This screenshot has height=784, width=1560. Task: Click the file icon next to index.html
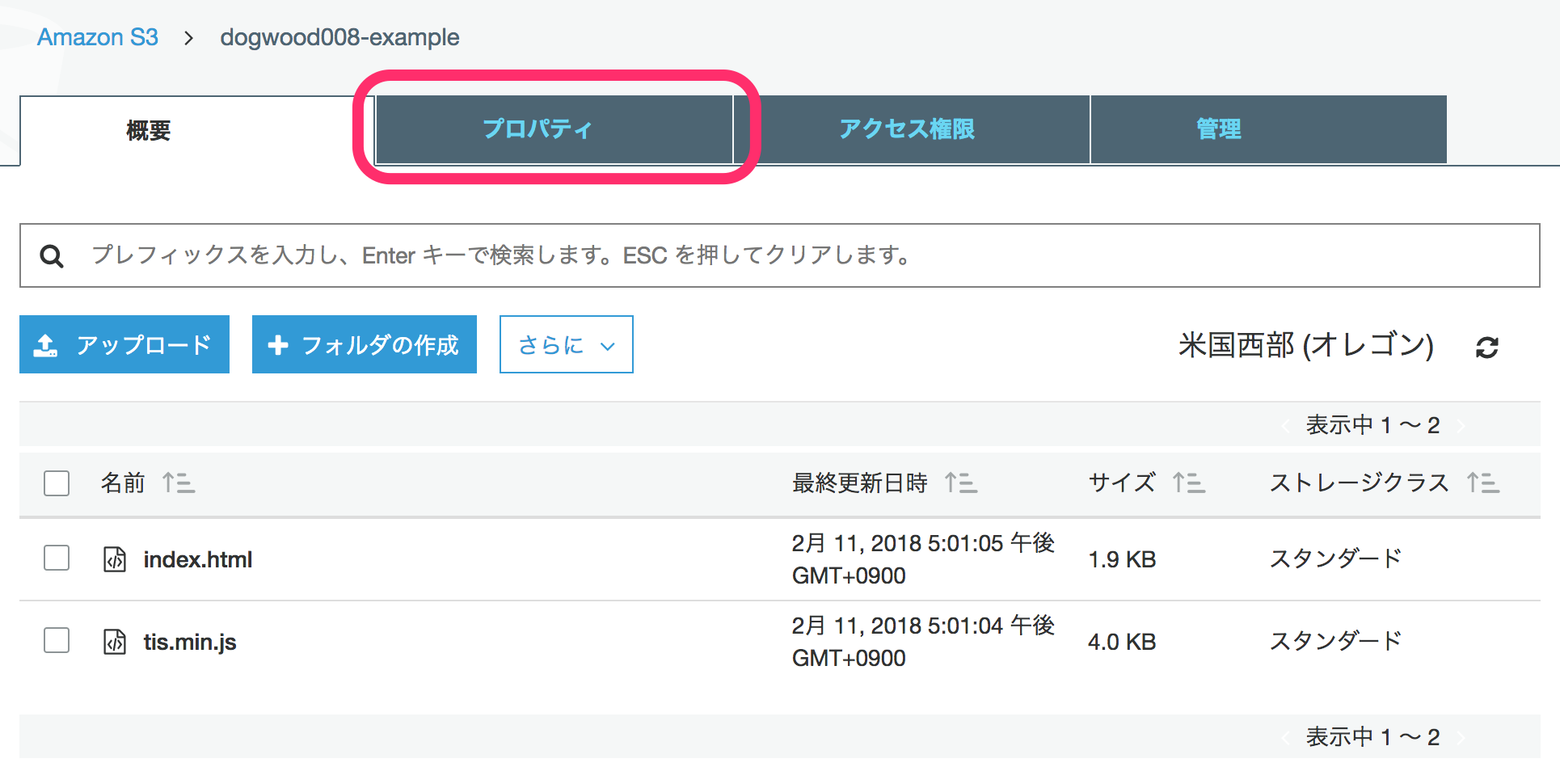pyautogui.click(x=114, y=558)
